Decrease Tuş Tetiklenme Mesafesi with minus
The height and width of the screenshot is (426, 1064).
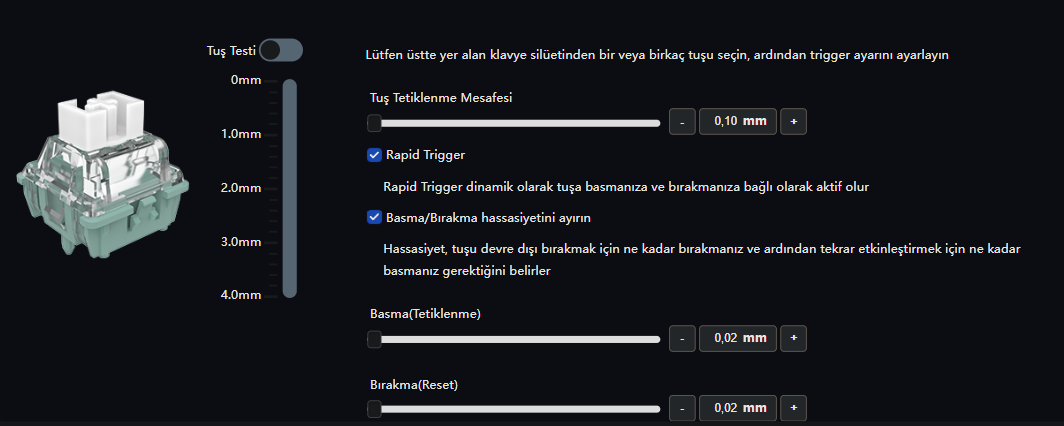point(681,122)
